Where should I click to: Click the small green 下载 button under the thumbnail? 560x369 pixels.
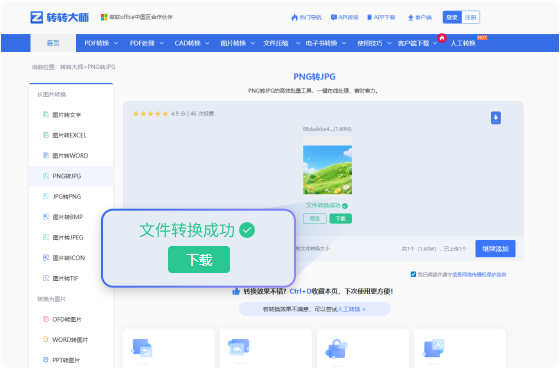click(340, 219)
